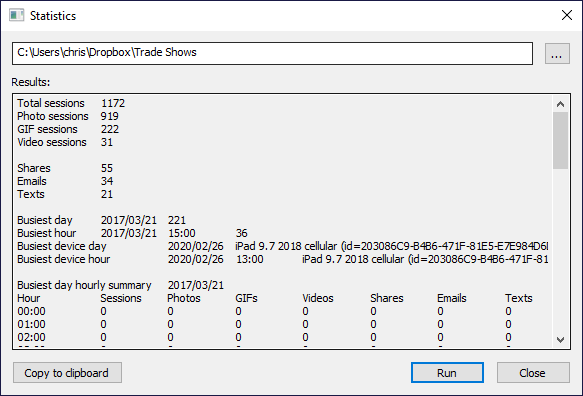Screen dimensions: 583x396
Task: Click the Busiest device day entry
Action: (x=283, y=246)
